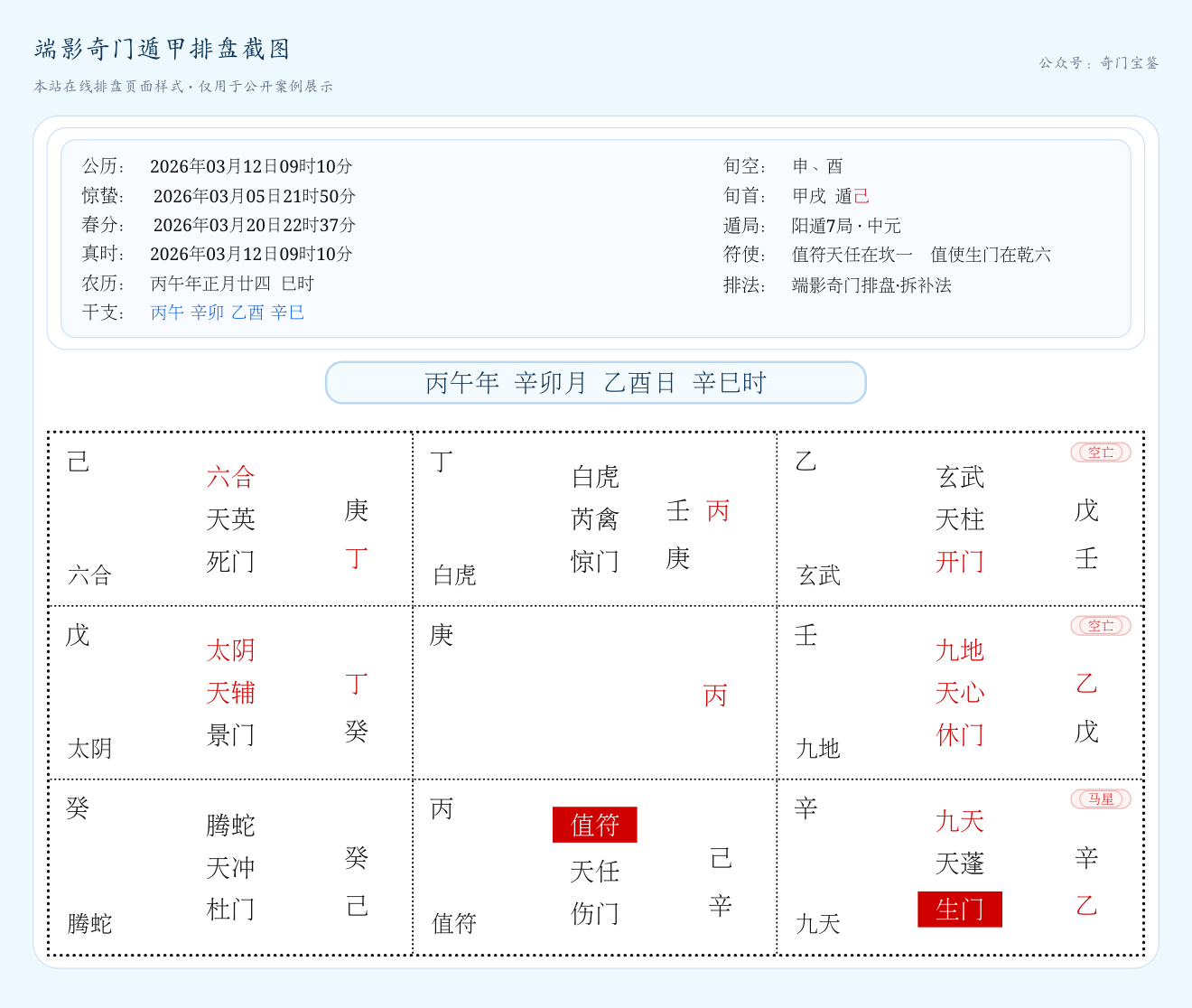Click the 马星 badge in the 辛 palace
Image resolution: width=1192 pixels, height=1008 pixels.
(1101, 799)
